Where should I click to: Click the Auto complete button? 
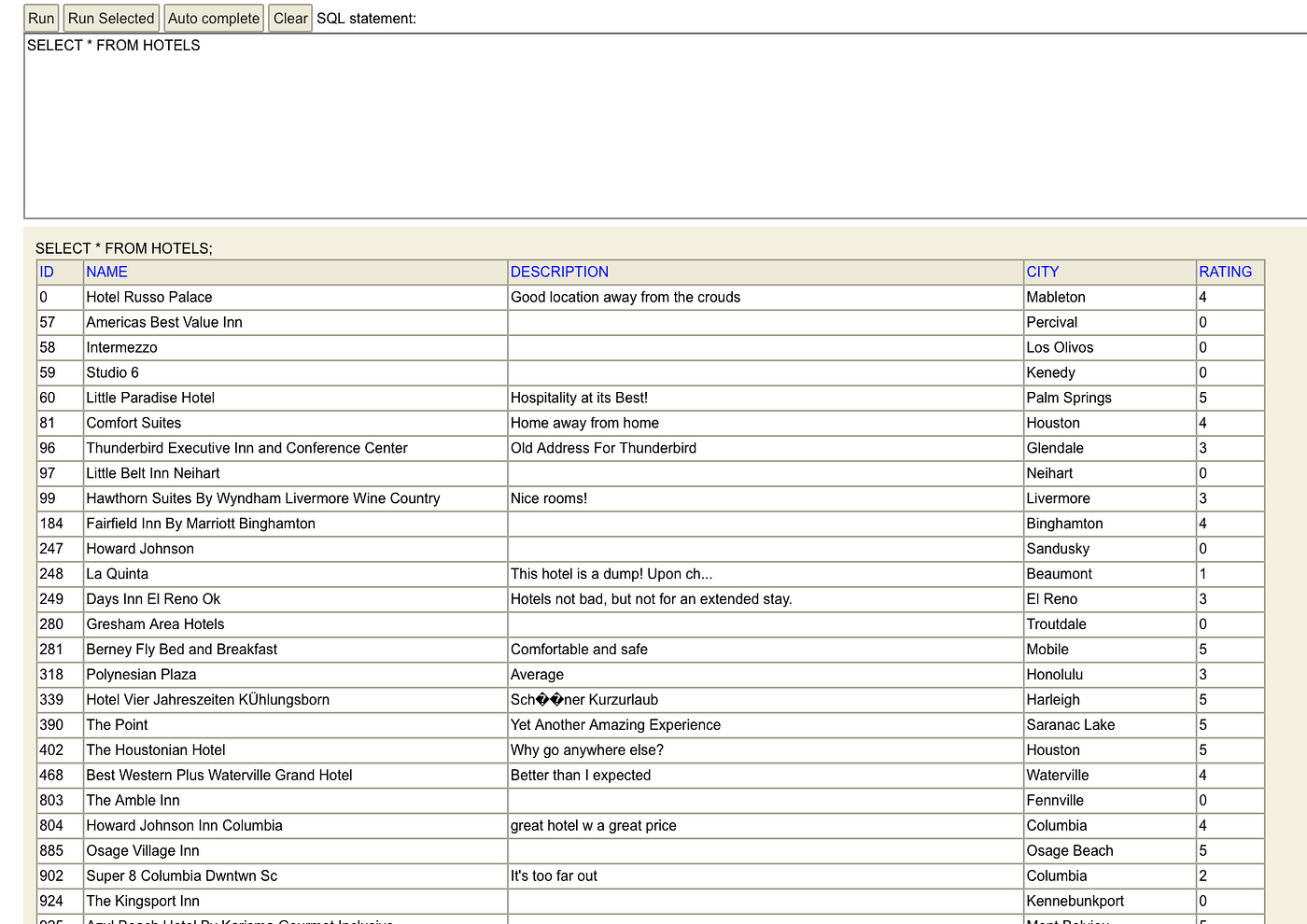213,18
